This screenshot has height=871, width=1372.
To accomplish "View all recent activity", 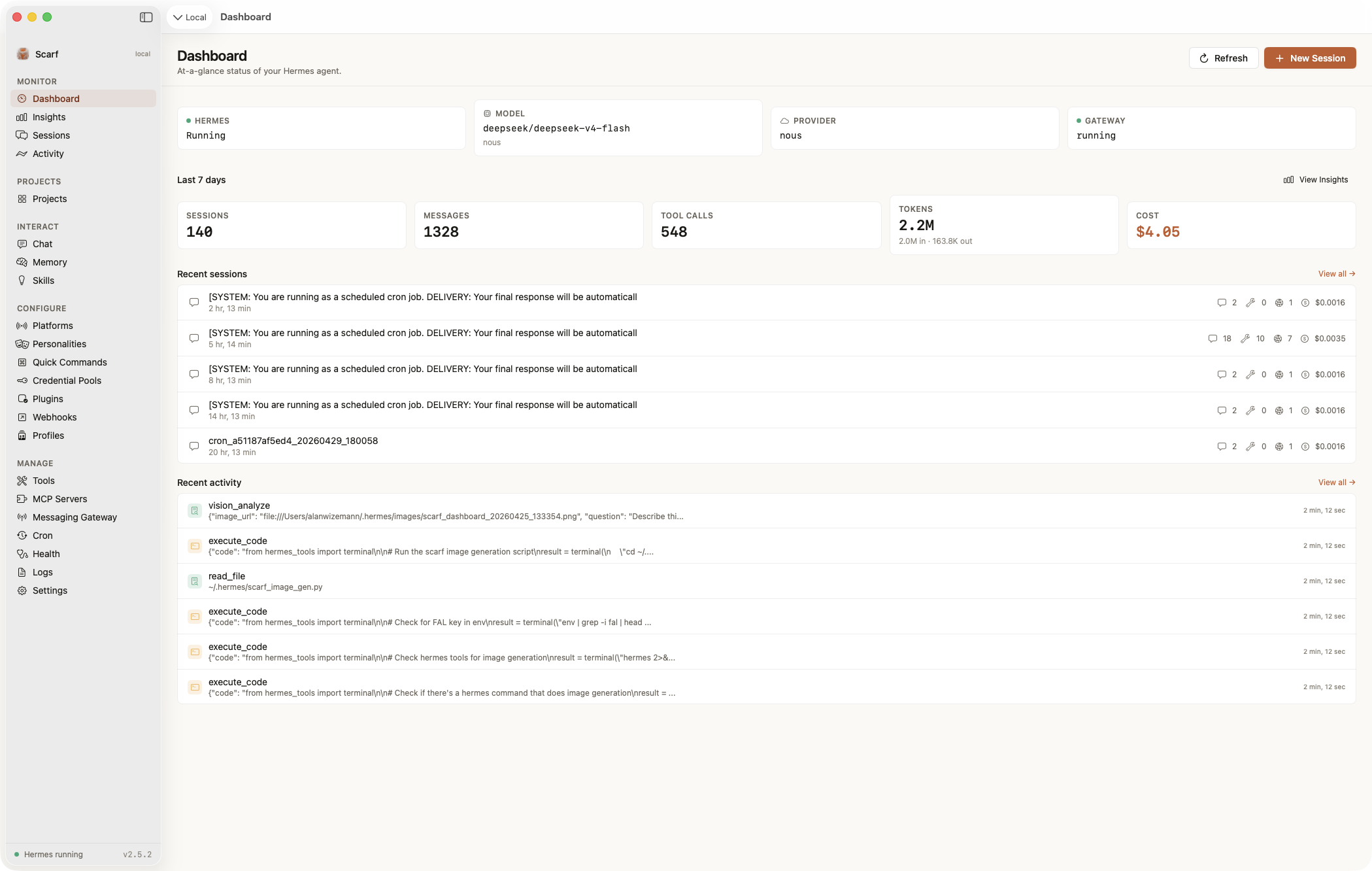I will (1337, 483).
